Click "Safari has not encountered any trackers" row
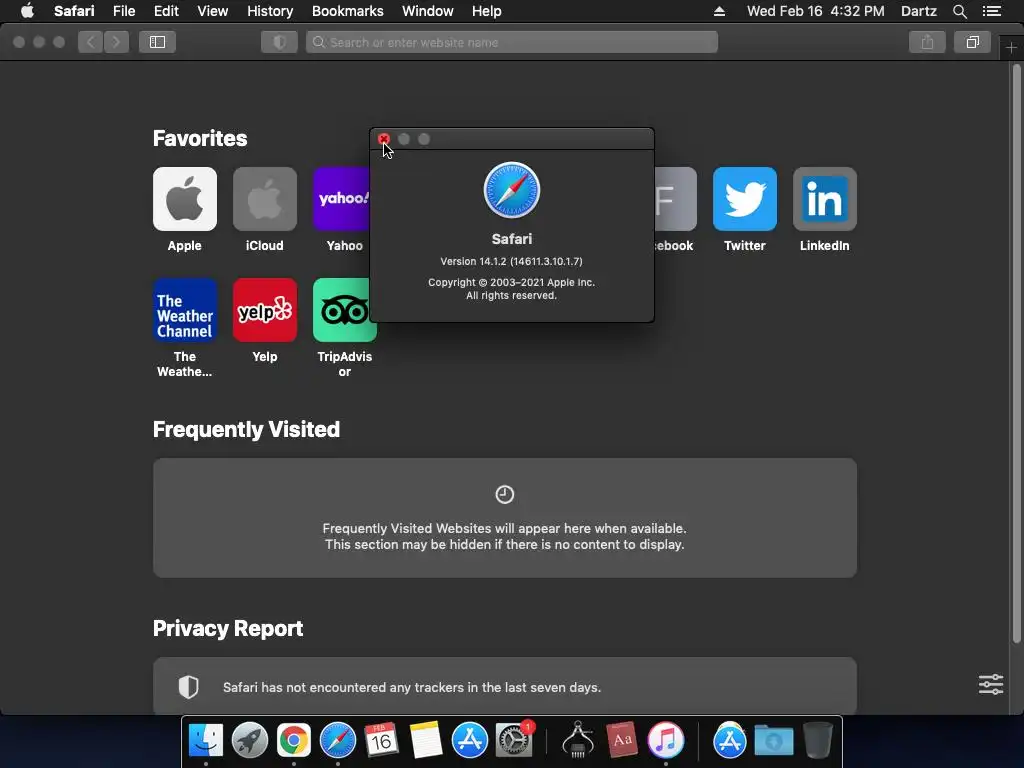 pos(505,686)
